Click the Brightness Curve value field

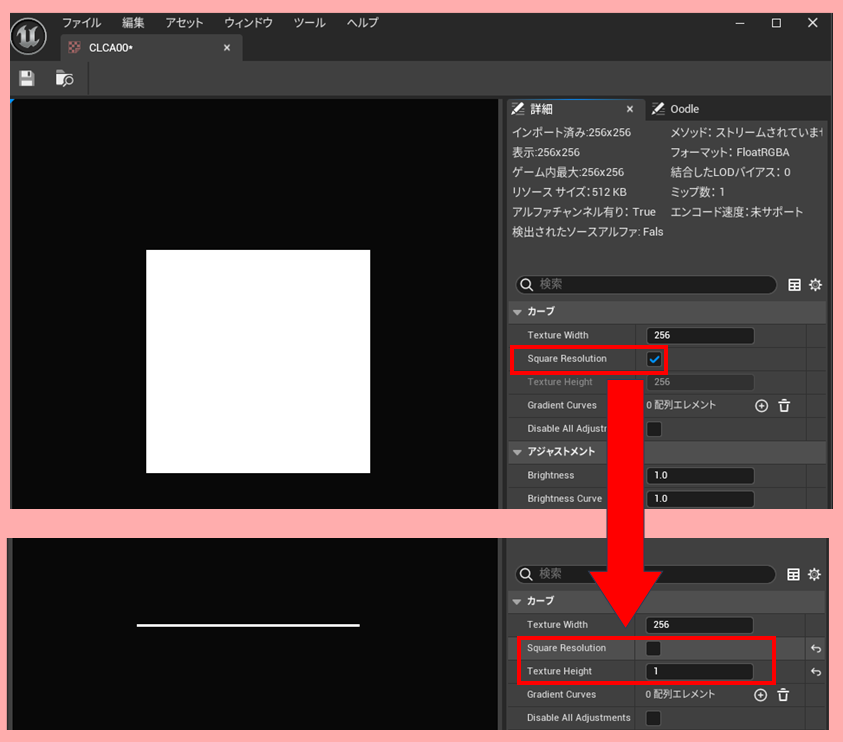(x=700, y=498)
